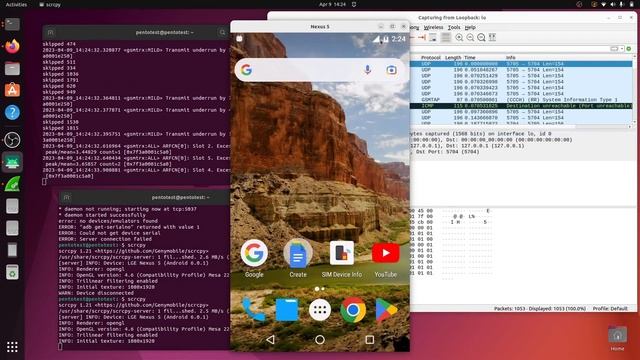The height and width of the screenshot is (360, 640).
Task: Click Wireshark resize columns toolbar icon
Action: pyautogui.click(x=492, y=38)
